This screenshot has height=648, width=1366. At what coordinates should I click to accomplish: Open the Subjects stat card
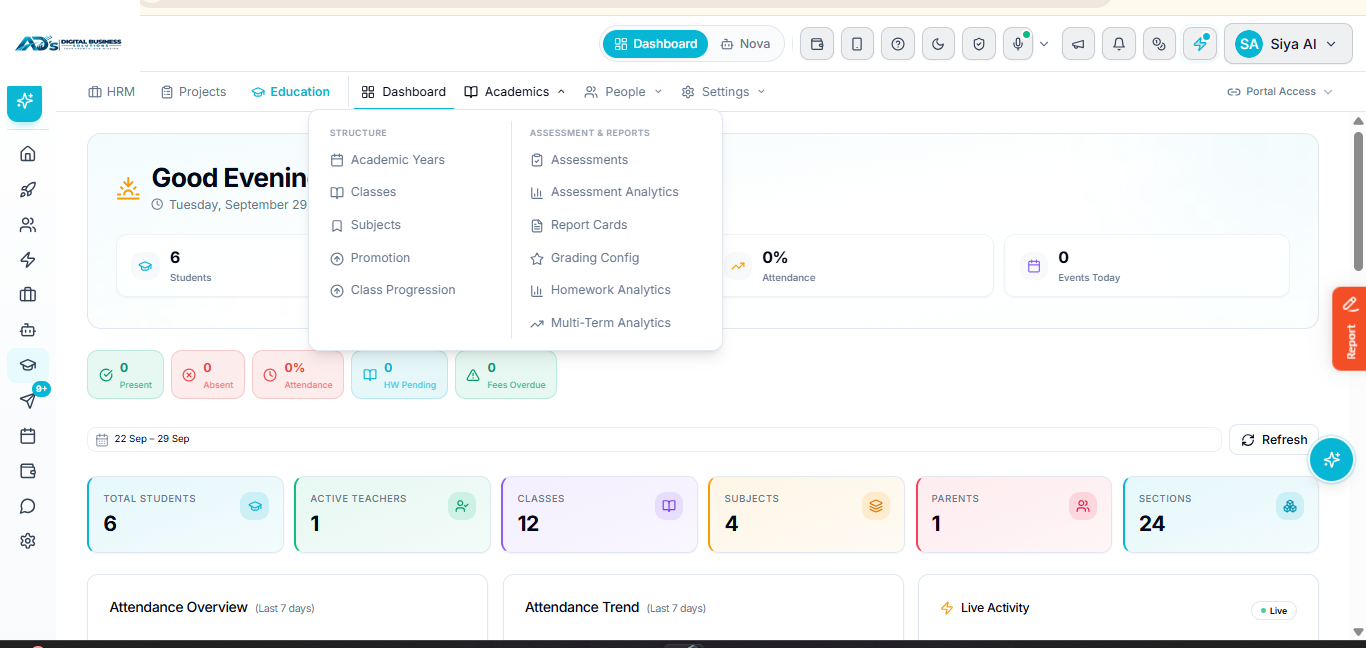[x=806, y=514]
